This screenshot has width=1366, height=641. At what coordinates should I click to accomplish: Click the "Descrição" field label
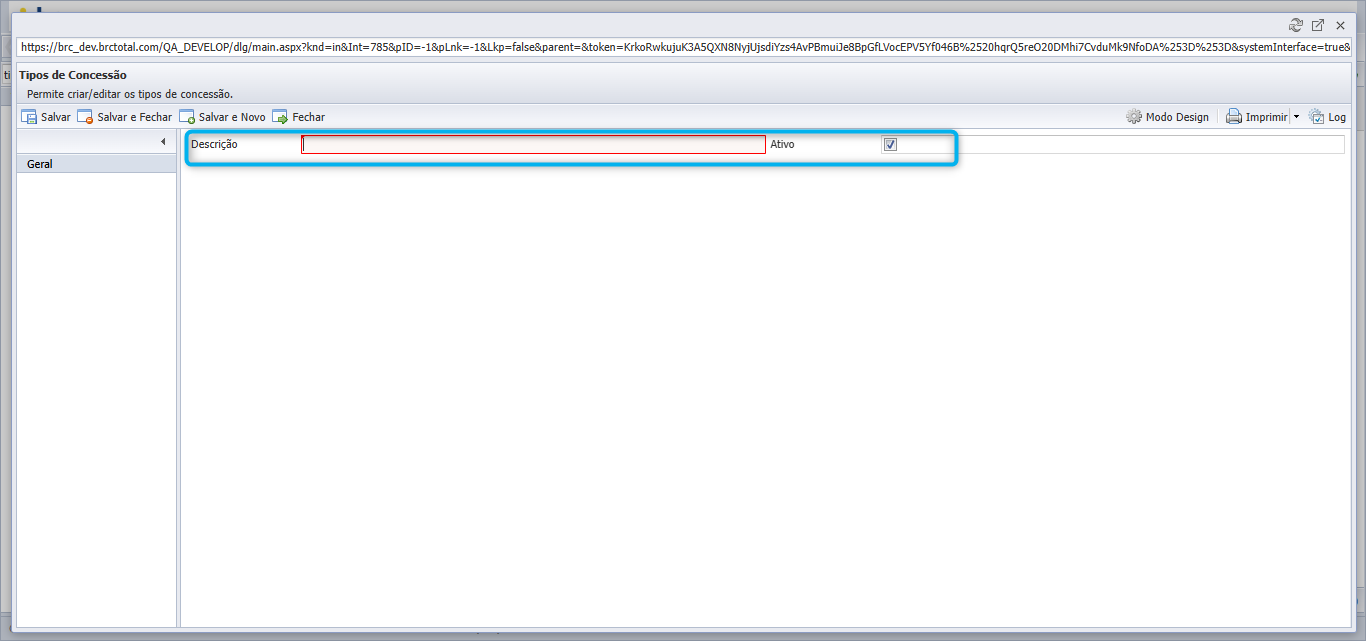point(214,144)
